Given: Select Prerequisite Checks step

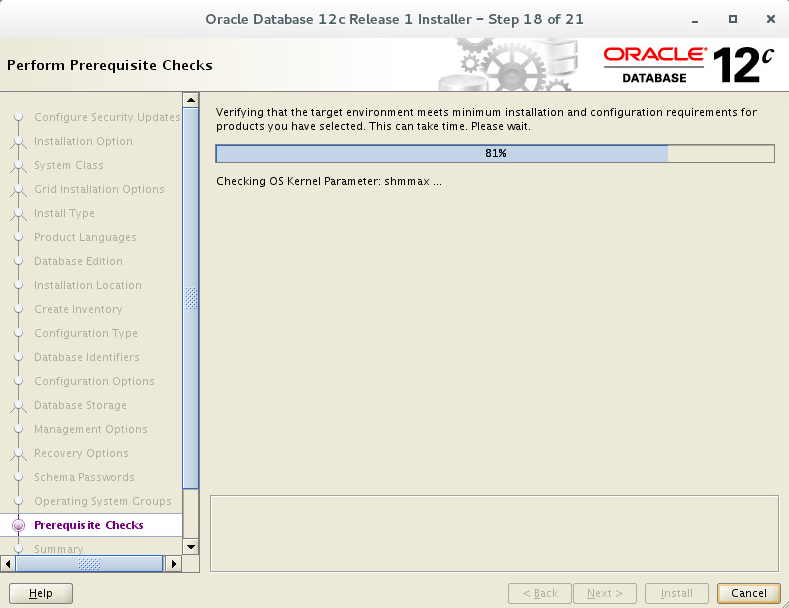Looking at the screenshot, I should [89, 525].
